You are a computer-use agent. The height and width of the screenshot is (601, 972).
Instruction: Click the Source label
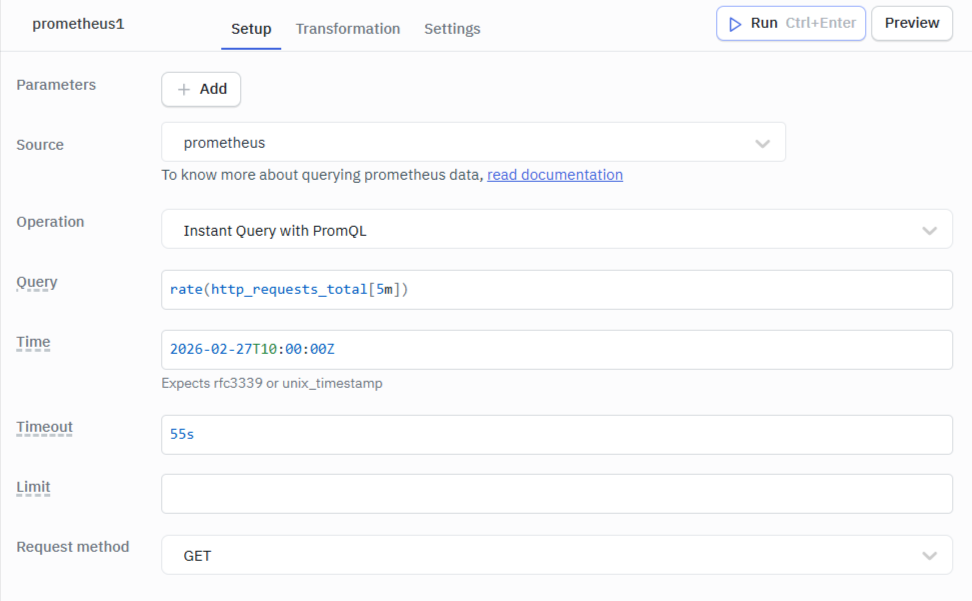click(x=40, y=145)
